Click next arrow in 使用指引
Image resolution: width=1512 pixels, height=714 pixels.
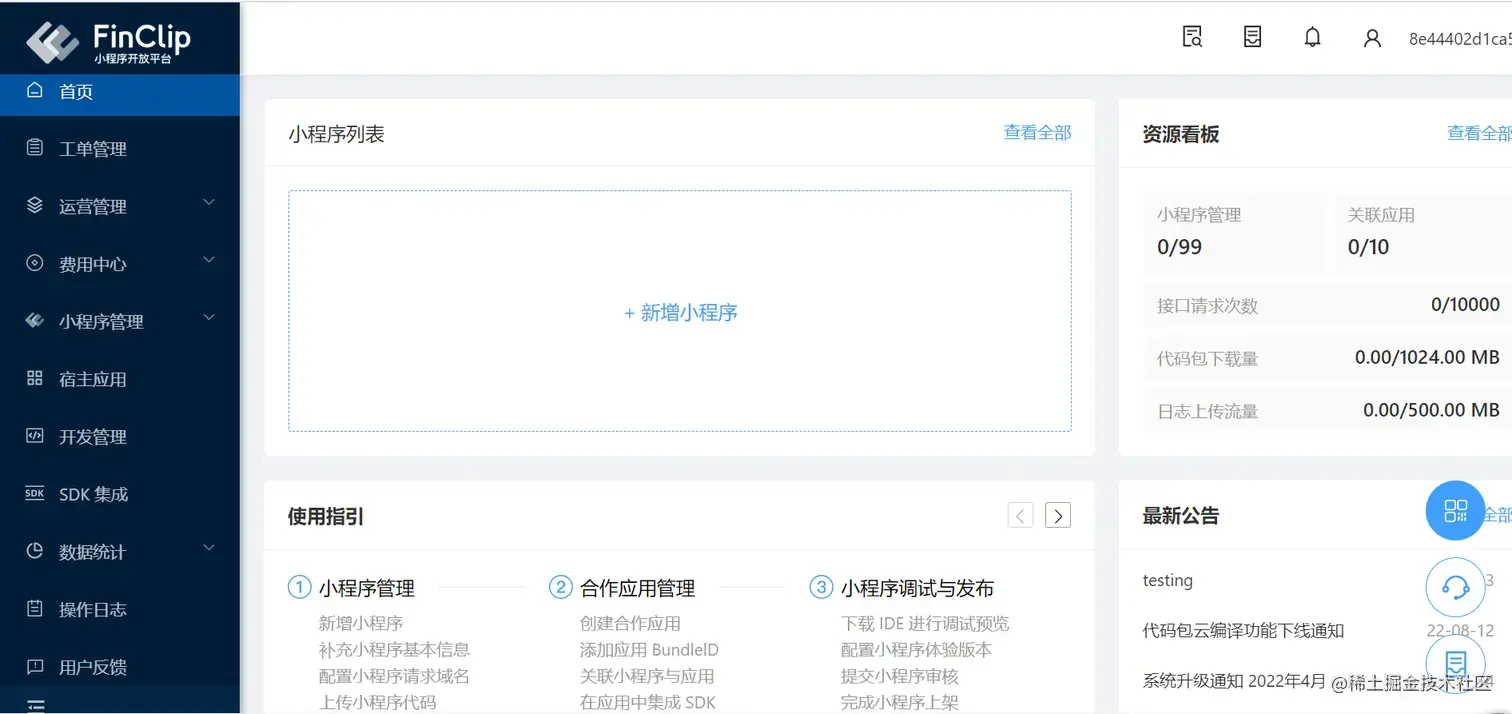[1058, 515]
